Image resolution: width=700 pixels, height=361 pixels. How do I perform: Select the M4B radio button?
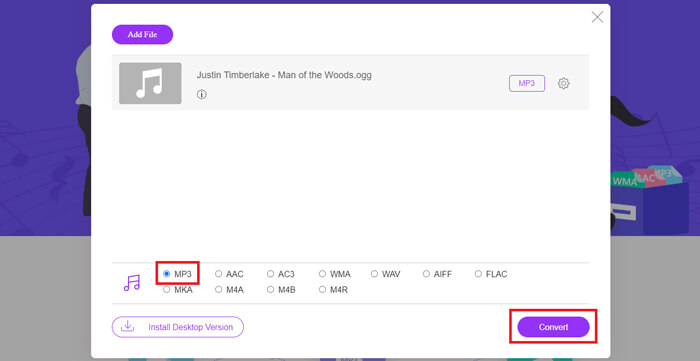pos(270,290)
